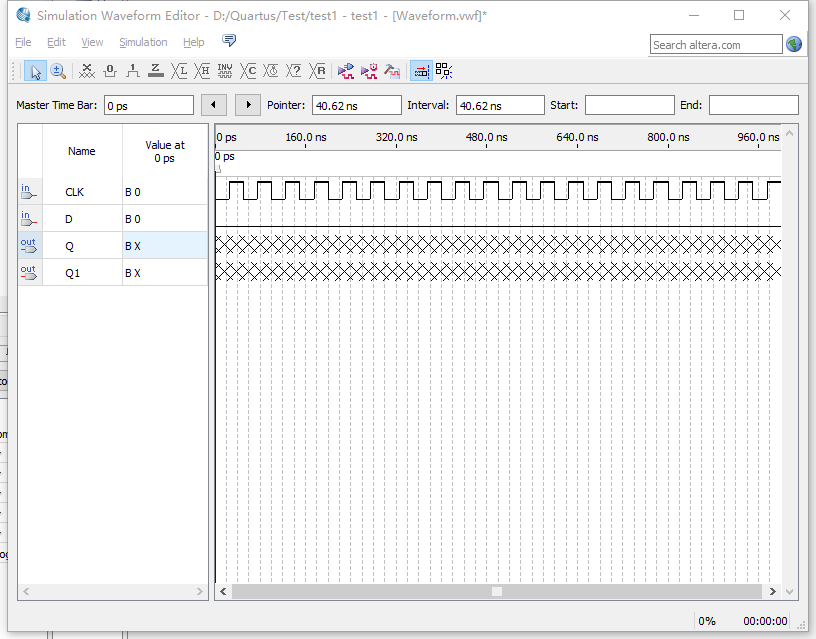Click output pin icon for Q
This screenshot has width=816, height=639.
tap(29, 246)
